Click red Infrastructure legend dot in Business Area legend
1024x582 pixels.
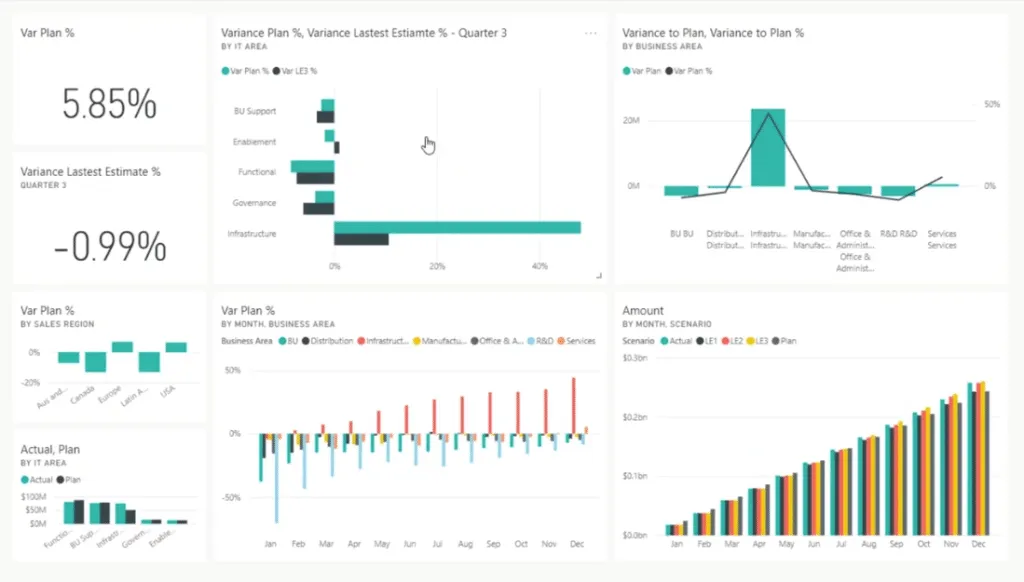pos(360,341)
